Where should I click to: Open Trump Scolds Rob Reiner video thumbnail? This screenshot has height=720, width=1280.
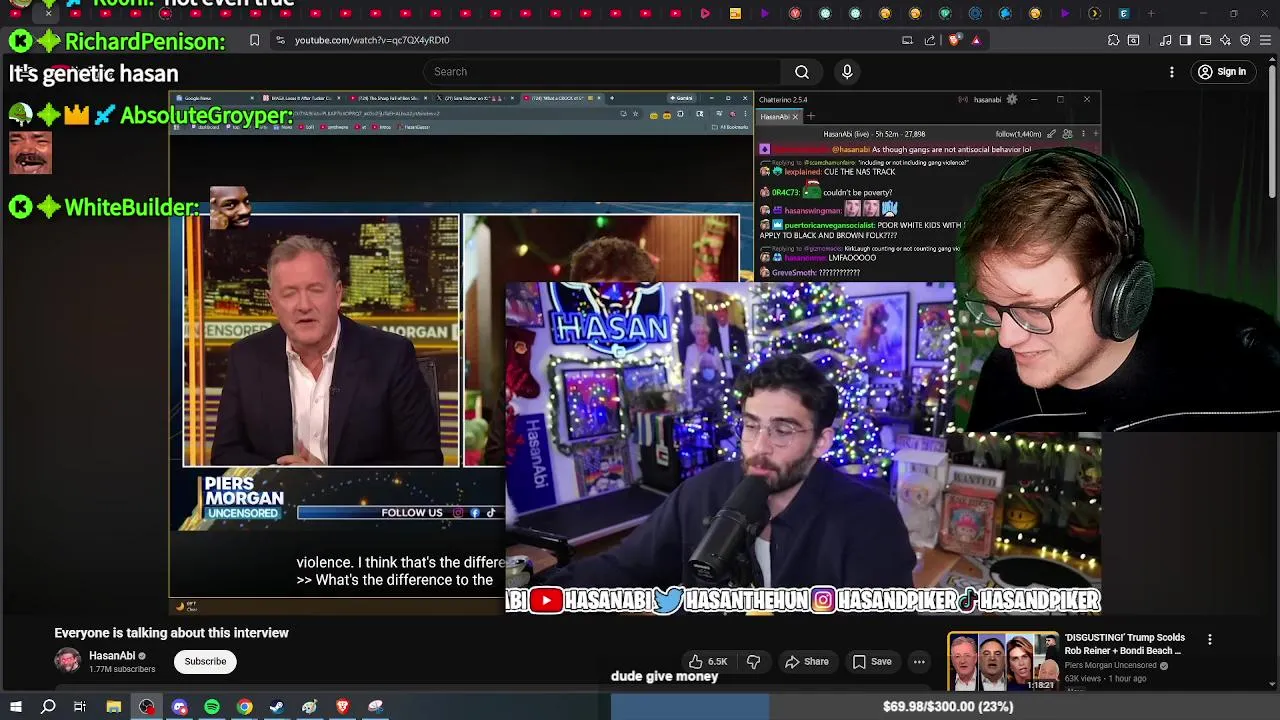(1003, 661)
